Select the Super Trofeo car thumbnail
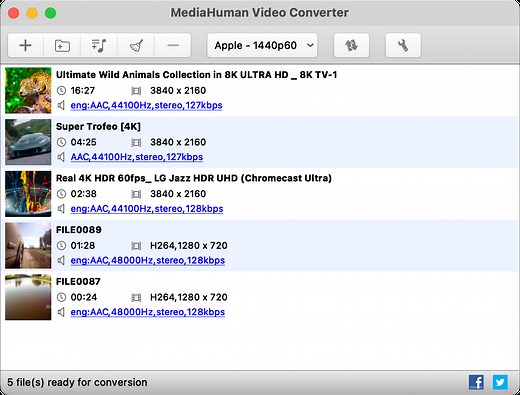 (x=28, y=142)
